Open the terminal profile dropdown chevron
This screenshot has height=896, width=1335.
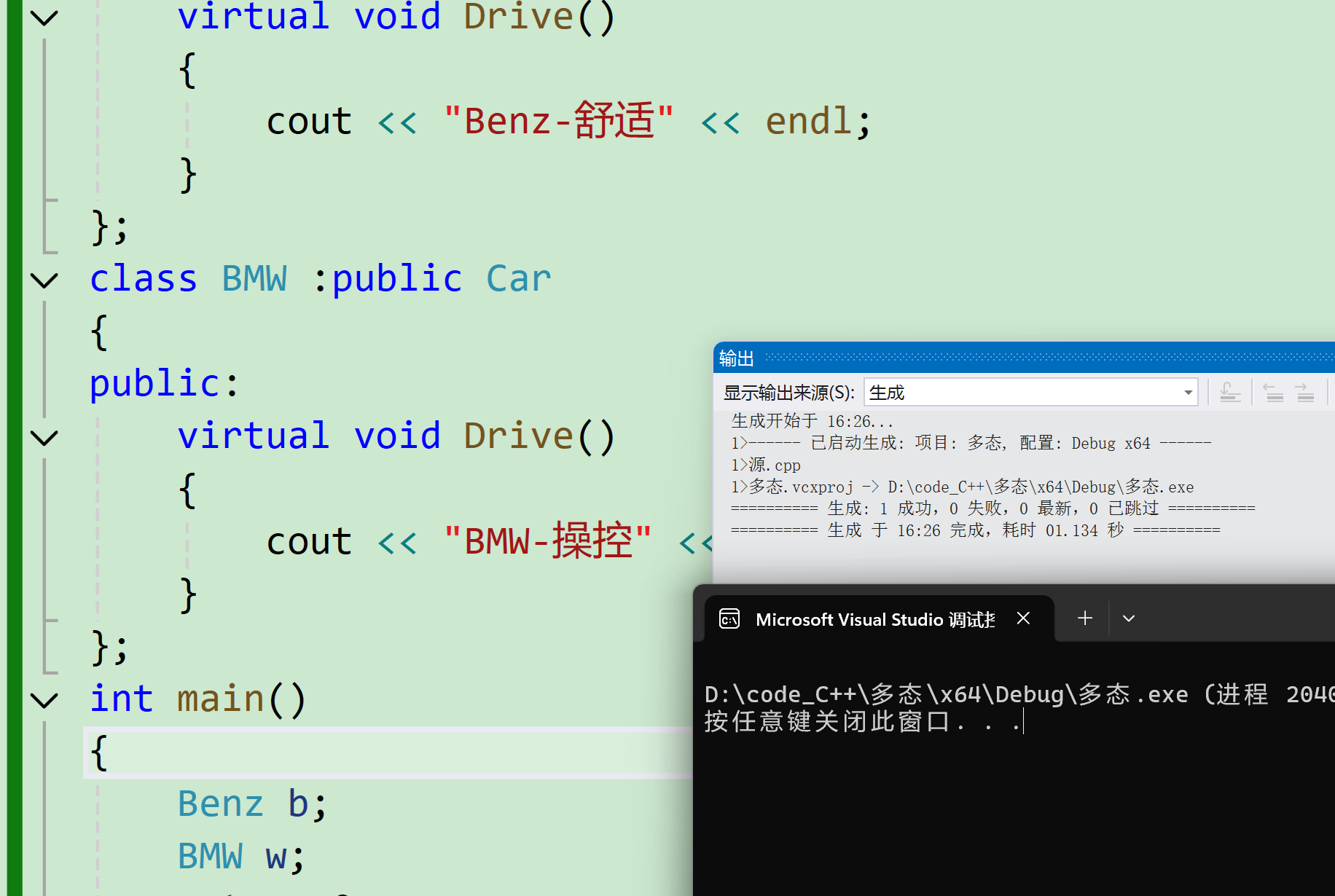click(1129, 618)
